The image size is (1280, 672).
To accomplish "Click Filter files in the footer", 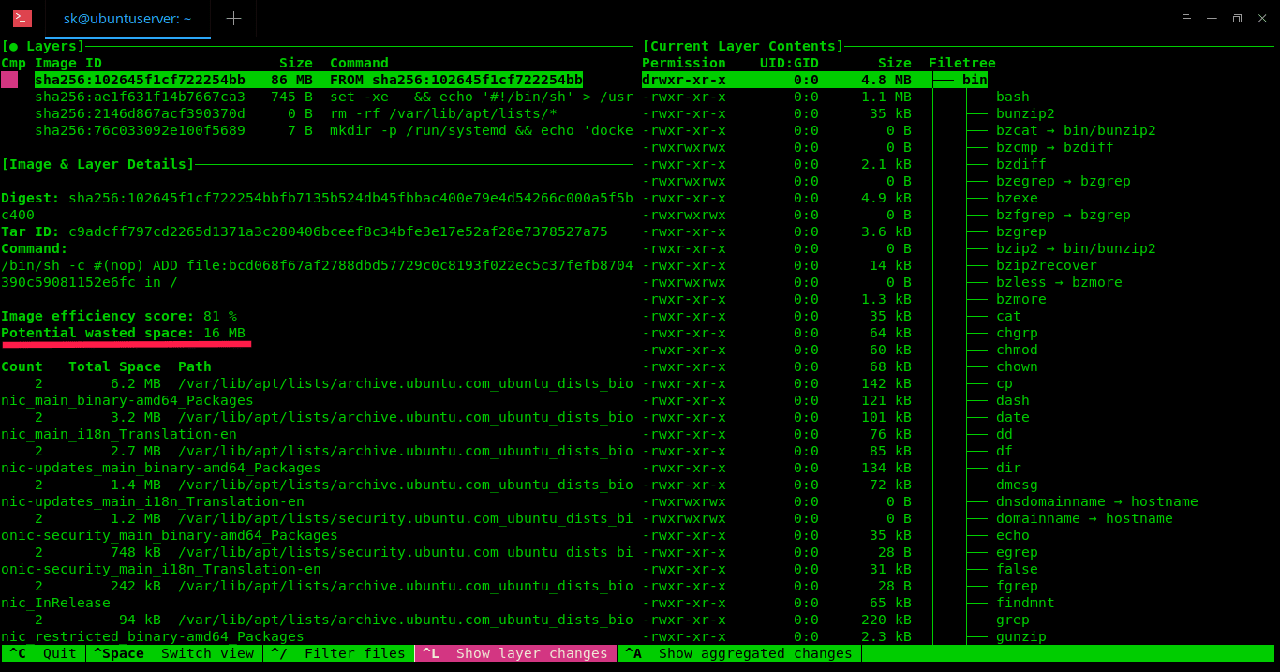I will [x=339, y=653].
